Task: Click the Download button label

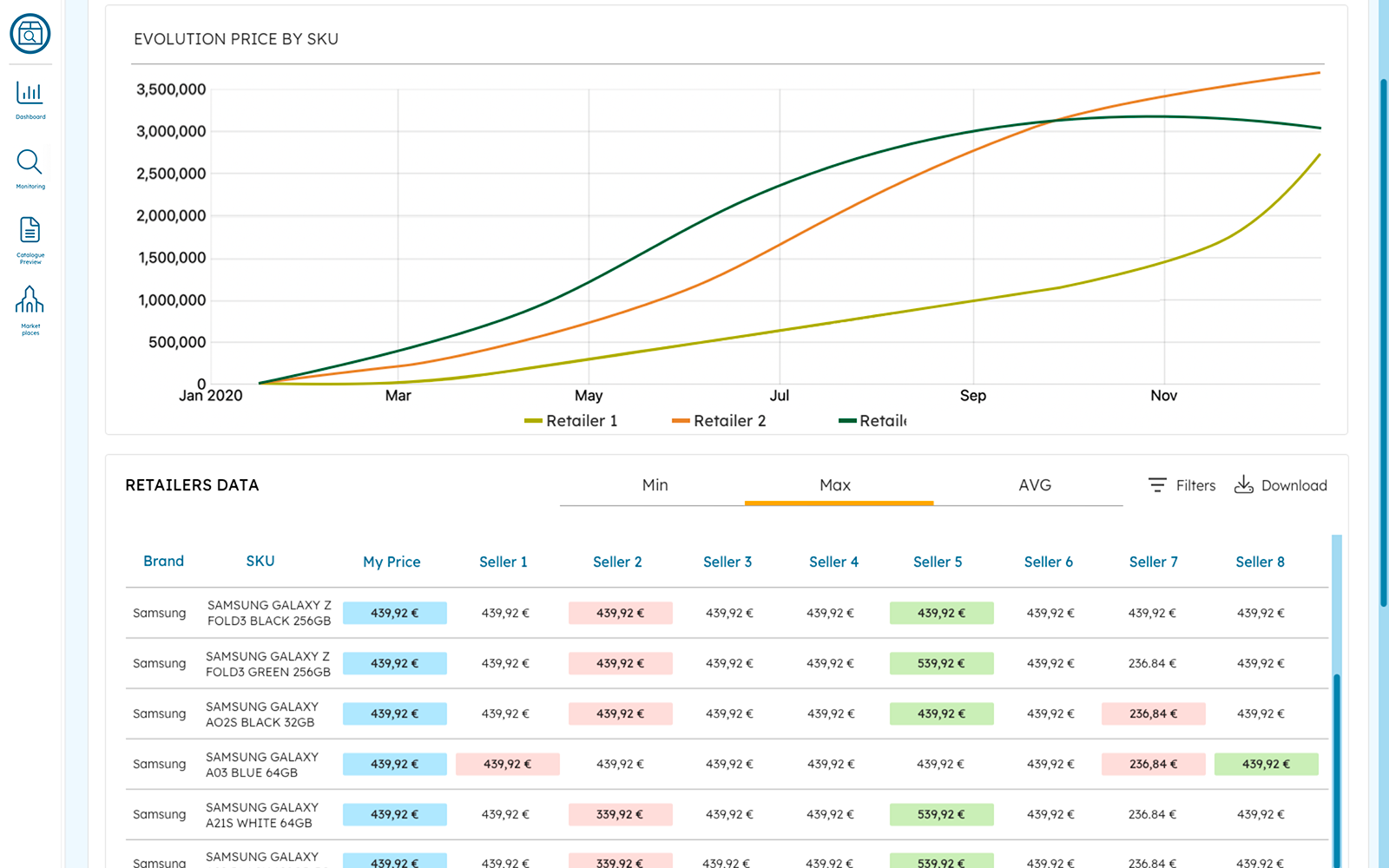Action: click(1294, 485)
